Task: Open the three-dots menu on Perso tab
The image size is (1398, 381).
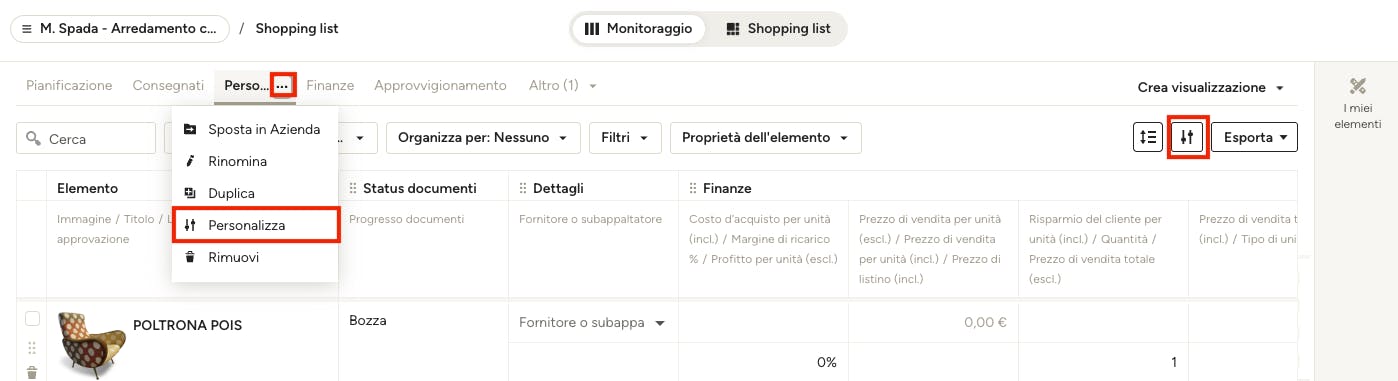Action: 283,86
